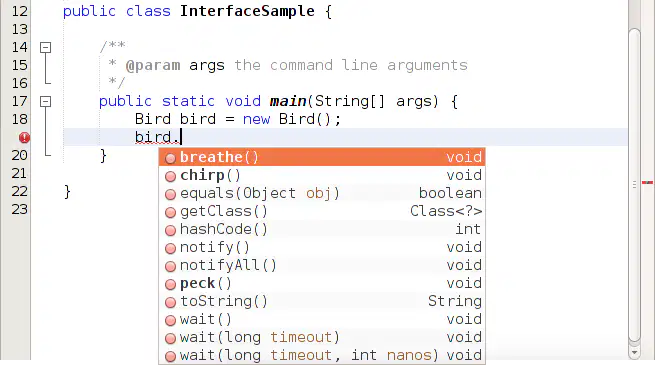Viewport: 655px width, 365px height.
Task: Place cursor after 'new Bird();' on line 18
Action: [x=343, y=119]
